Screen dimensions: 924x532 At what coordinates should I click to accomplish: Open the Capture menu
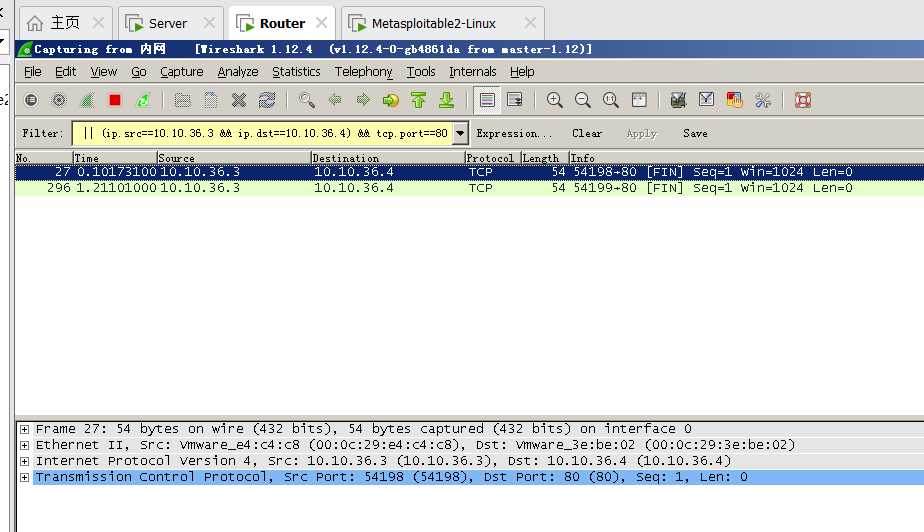pos(182,72)
